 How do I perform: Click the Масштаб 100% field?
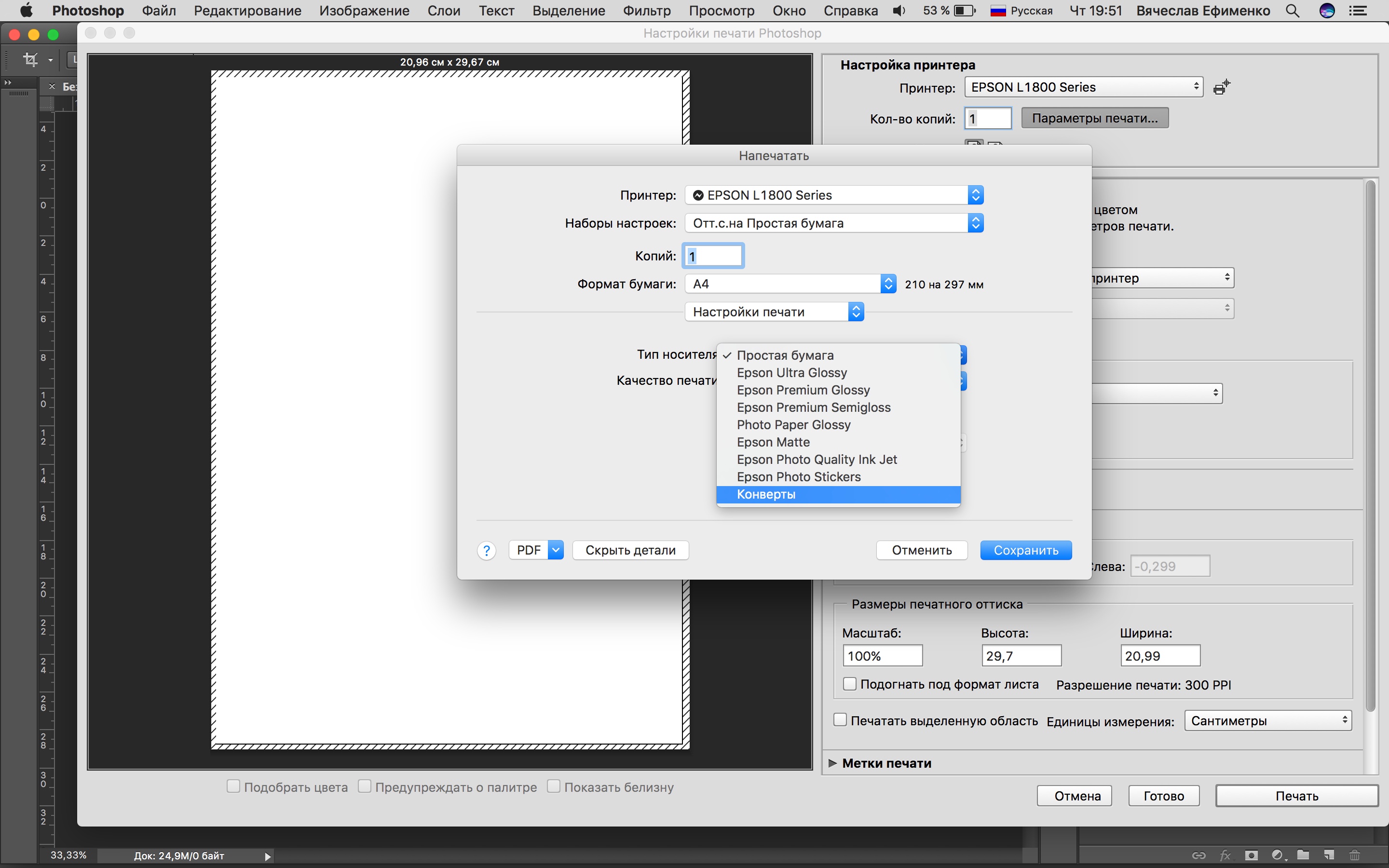[882, 656]
